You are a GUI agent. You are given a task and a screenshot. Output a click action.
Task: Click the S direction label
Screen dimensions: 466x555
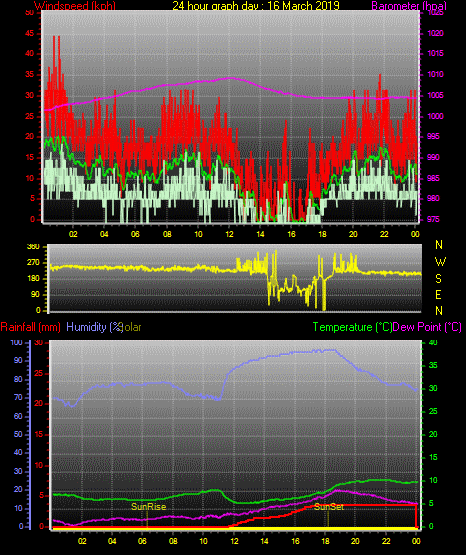point(438,279)
